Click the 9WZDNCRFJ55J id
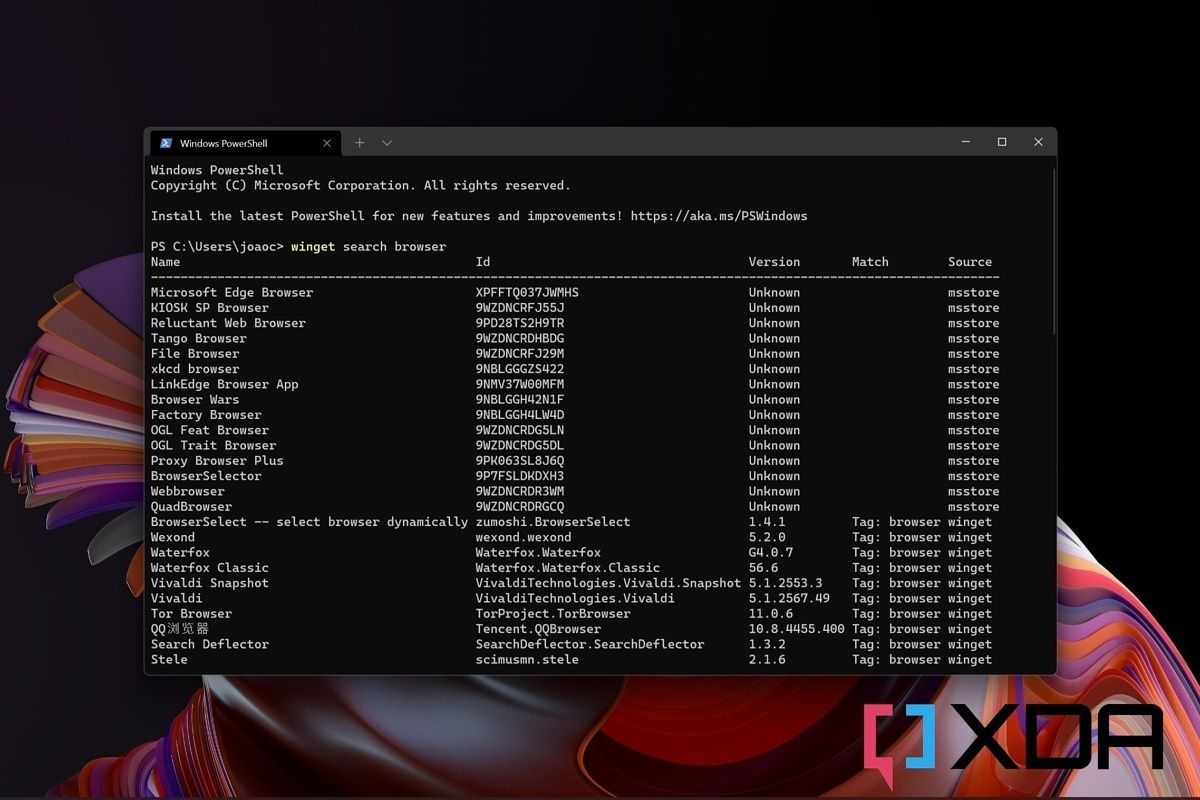 tap(520, 308)
